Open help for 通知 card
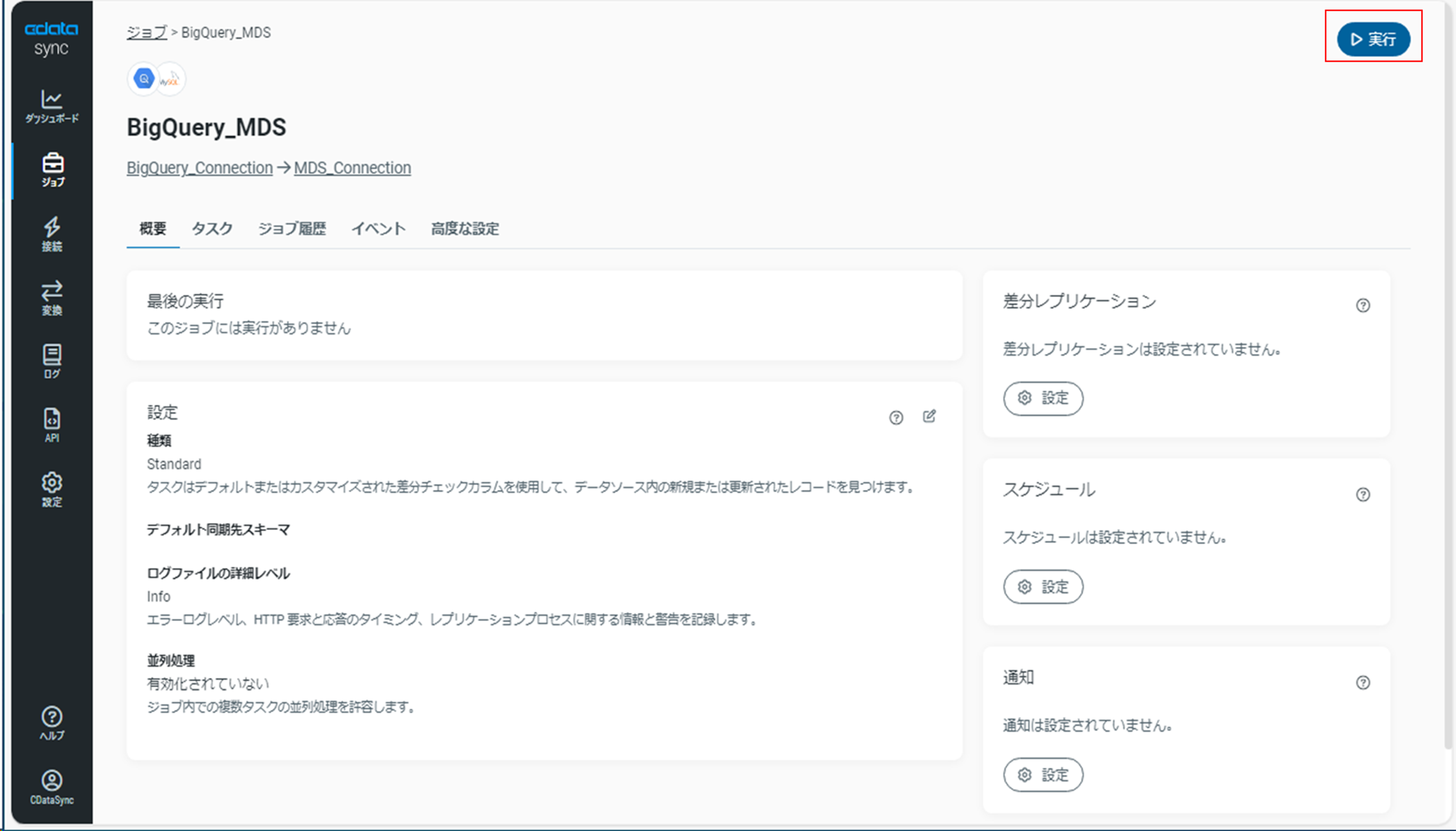Viewport: 1456px width, 831px height. (1363, 683)
